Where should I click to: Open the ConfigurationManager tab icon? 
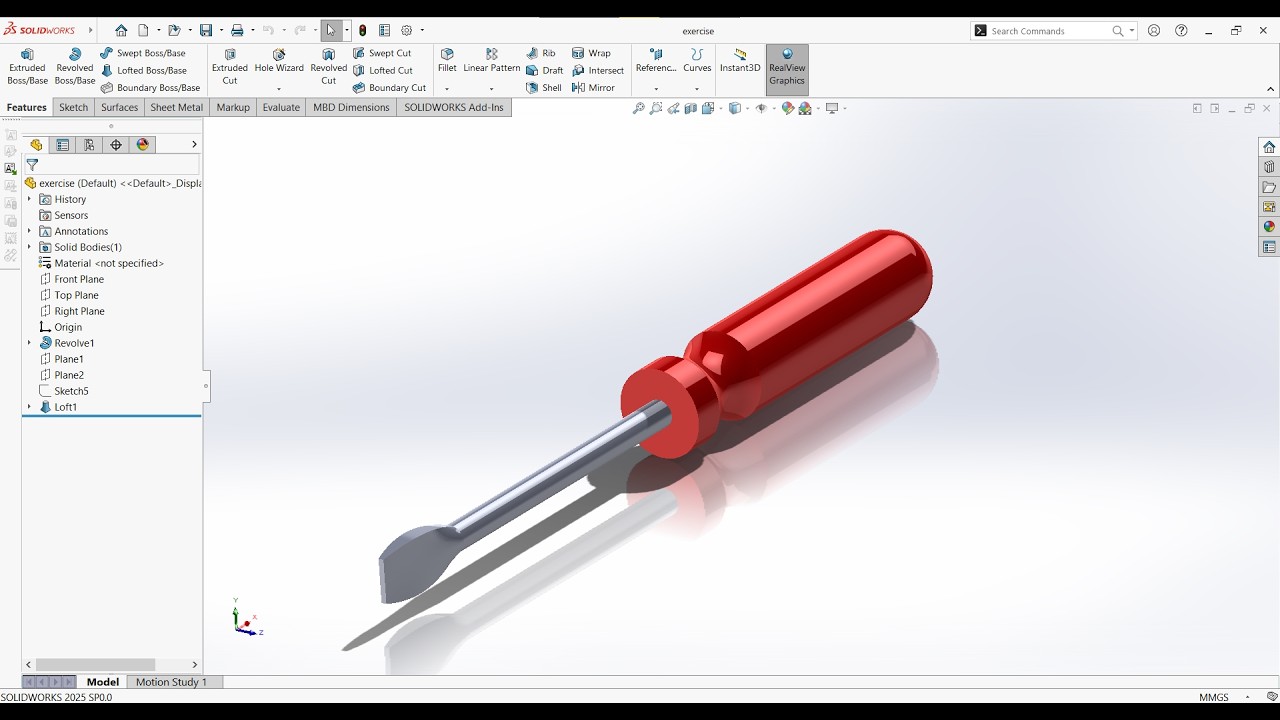pos(89,145)
